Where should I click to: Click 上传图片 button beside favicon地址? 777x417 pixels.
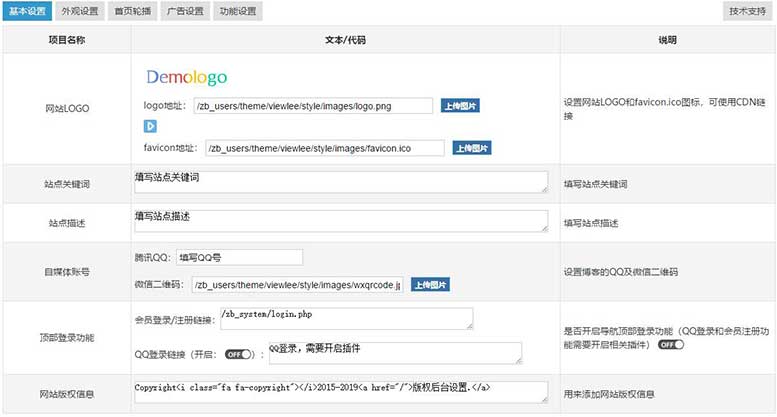coord(471,148)
